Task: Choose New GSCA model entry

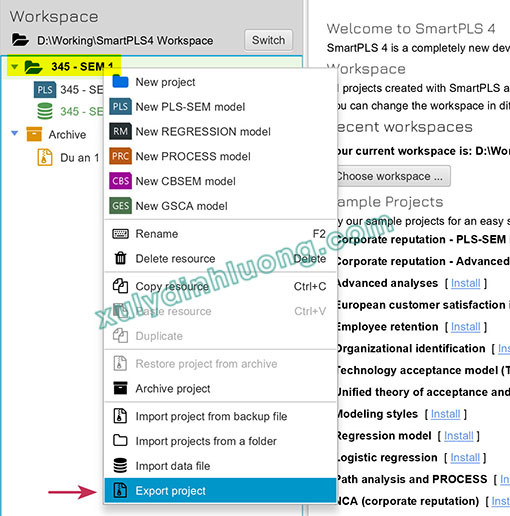Action: (220, 206)
